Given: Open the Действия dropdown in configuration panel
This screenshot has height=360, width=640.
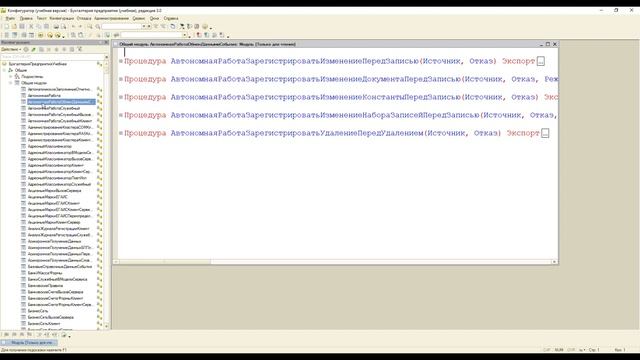Looking at the screenshot, I should pyautogui.click(x=11, y=49).
